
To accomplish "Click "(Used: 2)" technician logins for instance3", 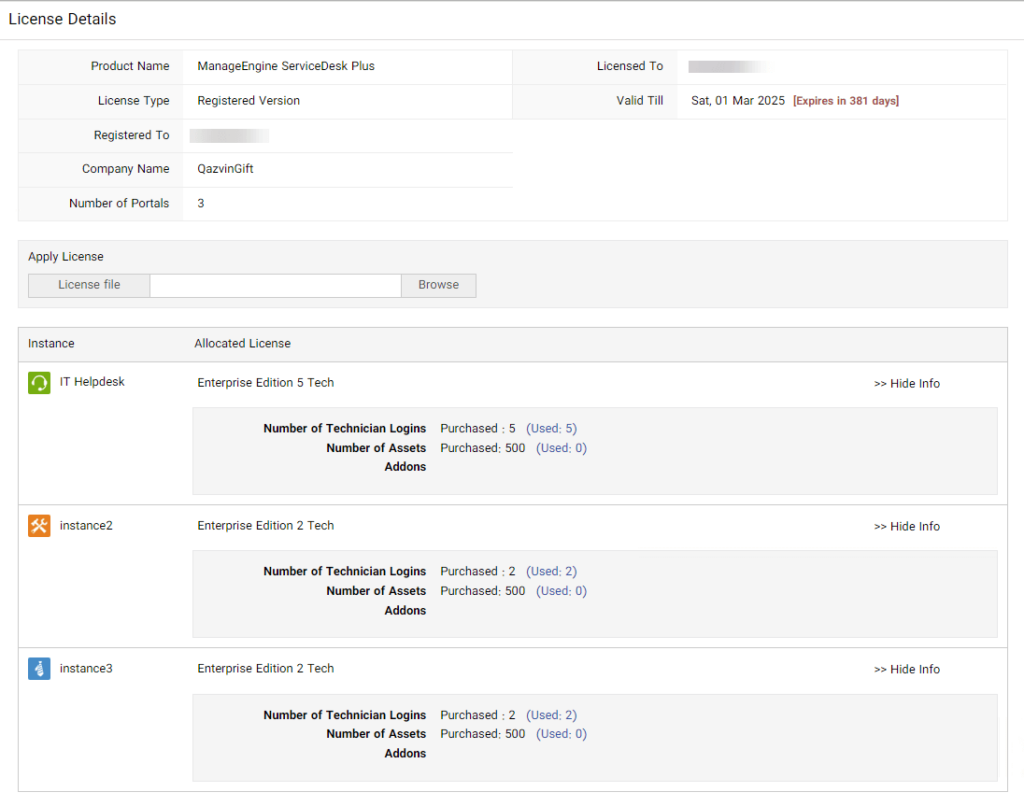I will [552, 715].
